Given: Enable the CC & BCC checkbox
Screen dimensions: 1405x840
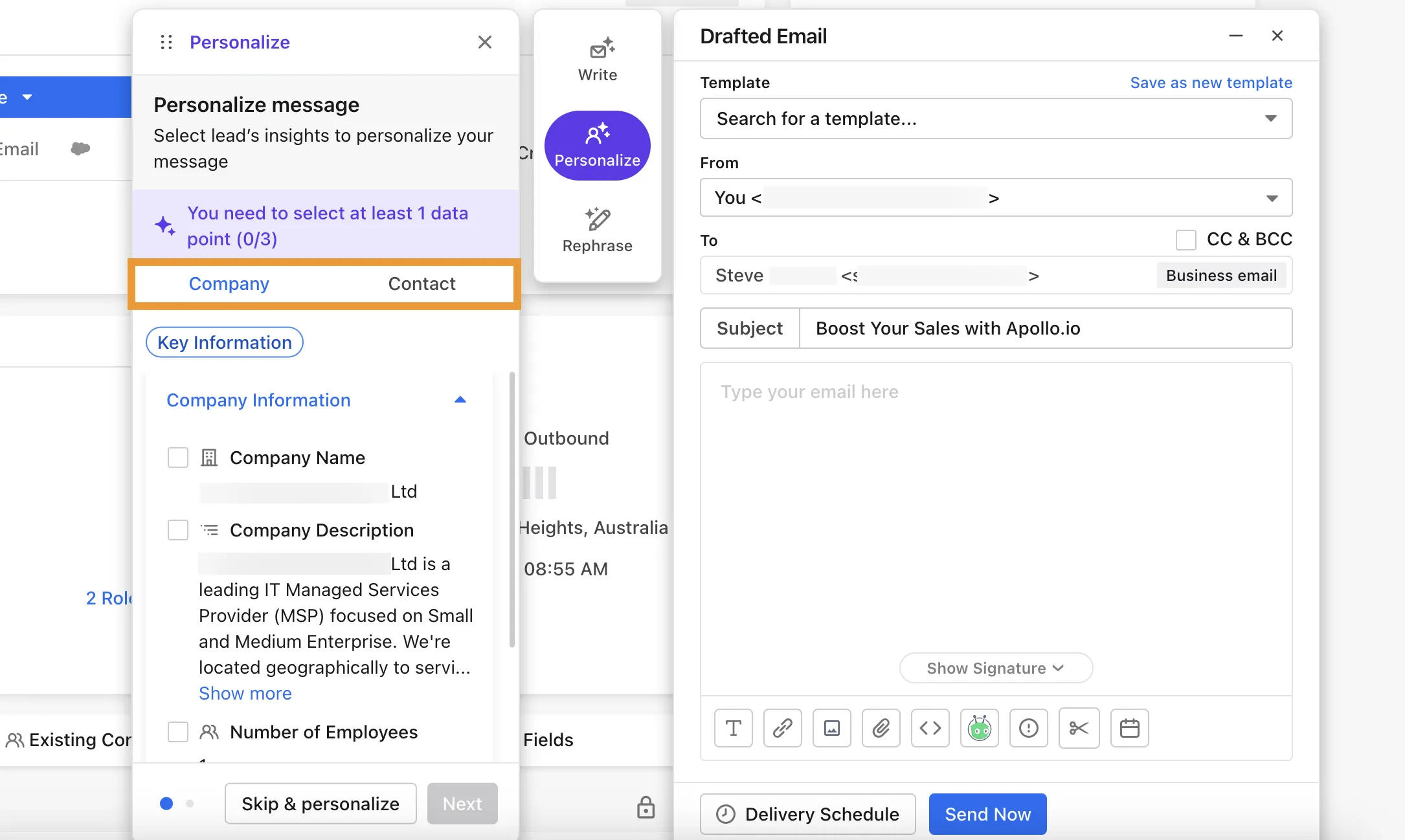Looking at the screenshot, I should (x=1186, y=239).
